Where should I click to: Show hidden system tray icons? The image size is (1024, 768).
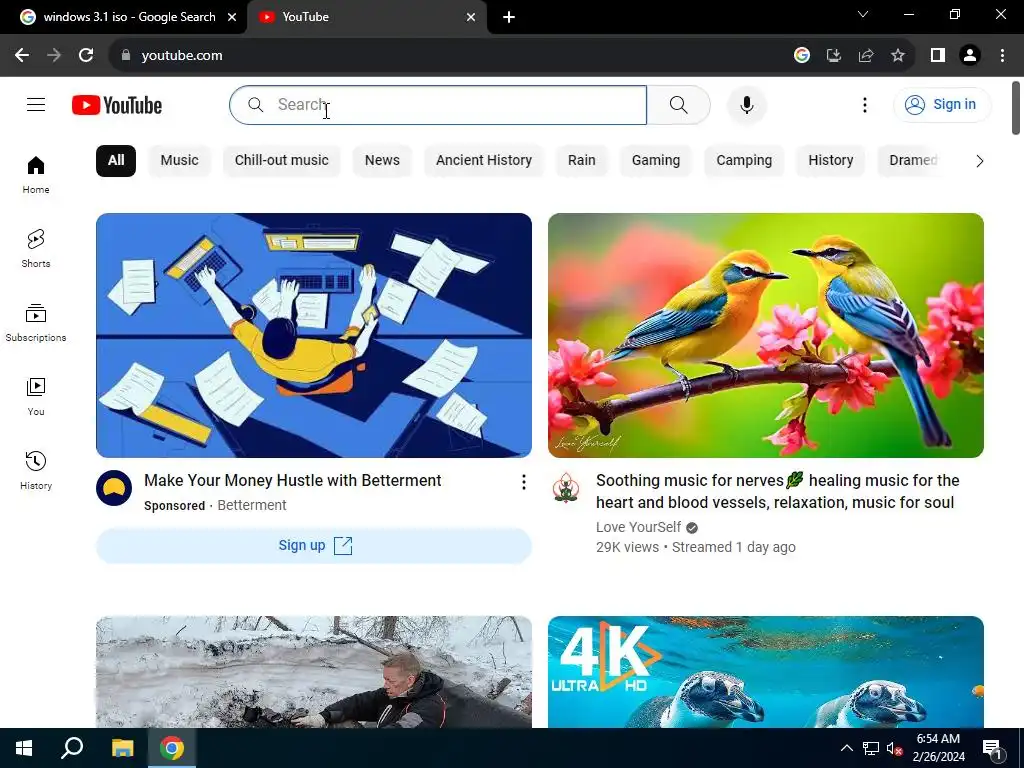846,748
